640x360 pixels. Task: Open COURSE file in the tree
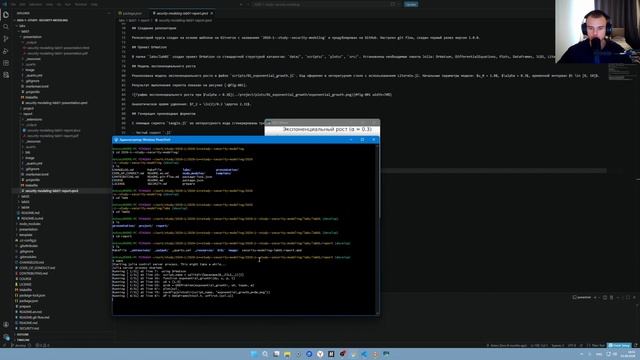pyautogui.click(x=25, y=279)
